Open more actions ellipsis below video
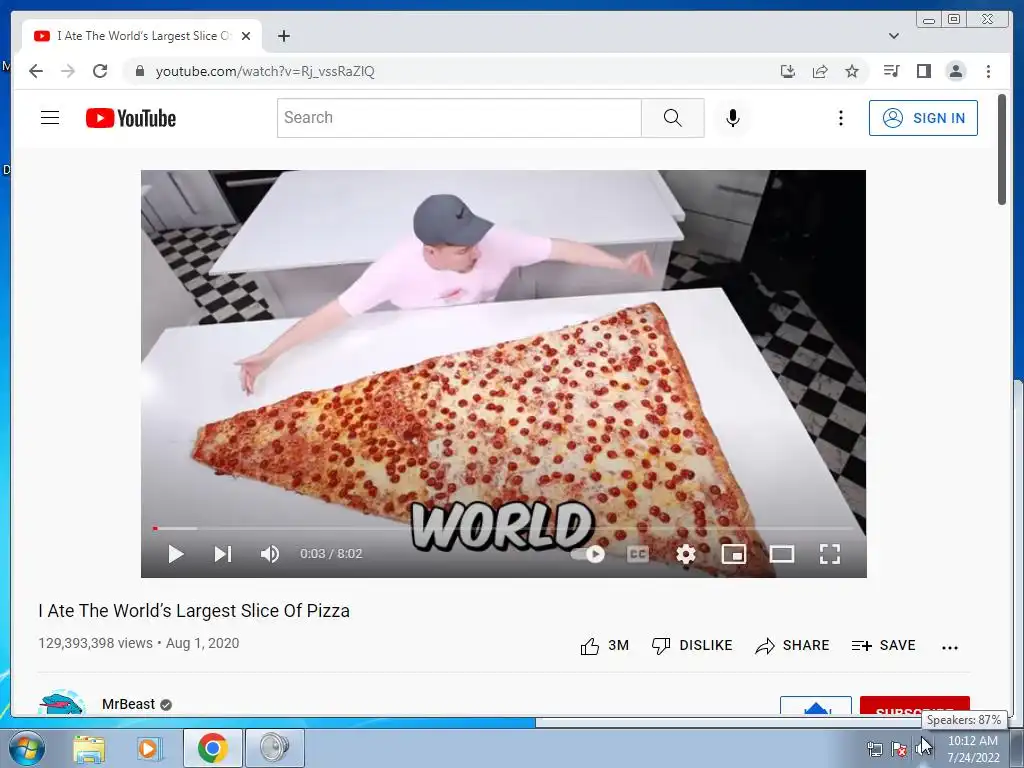 [950, 648]
